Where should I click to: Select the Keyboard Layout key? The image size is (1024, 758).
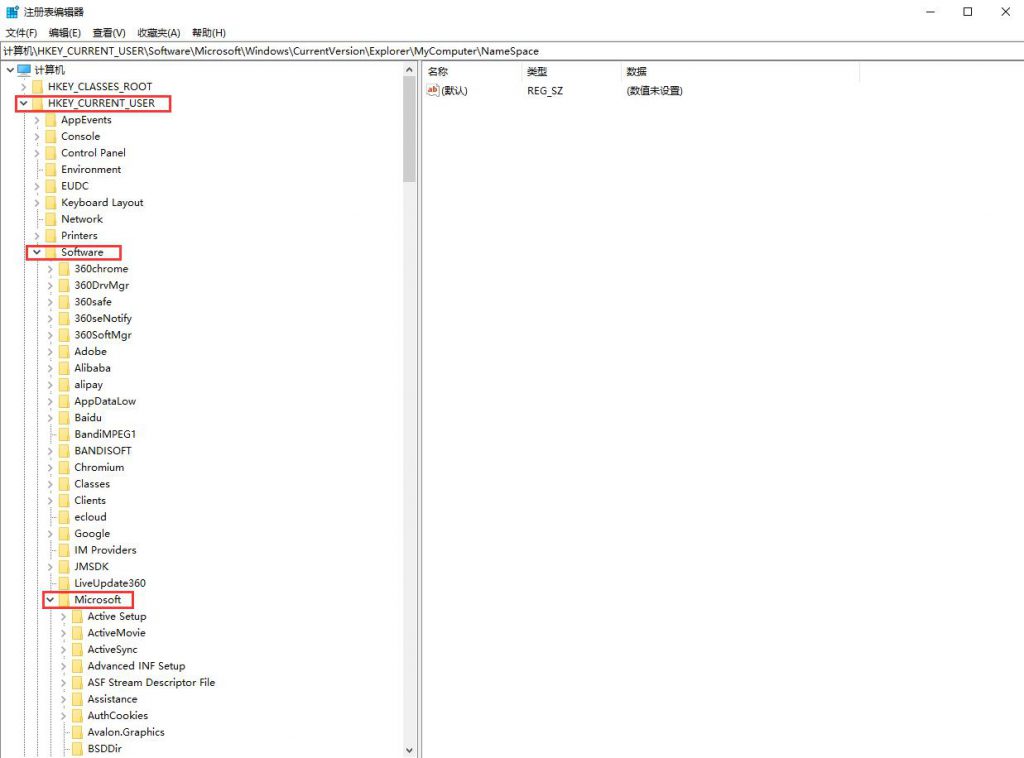102,203
